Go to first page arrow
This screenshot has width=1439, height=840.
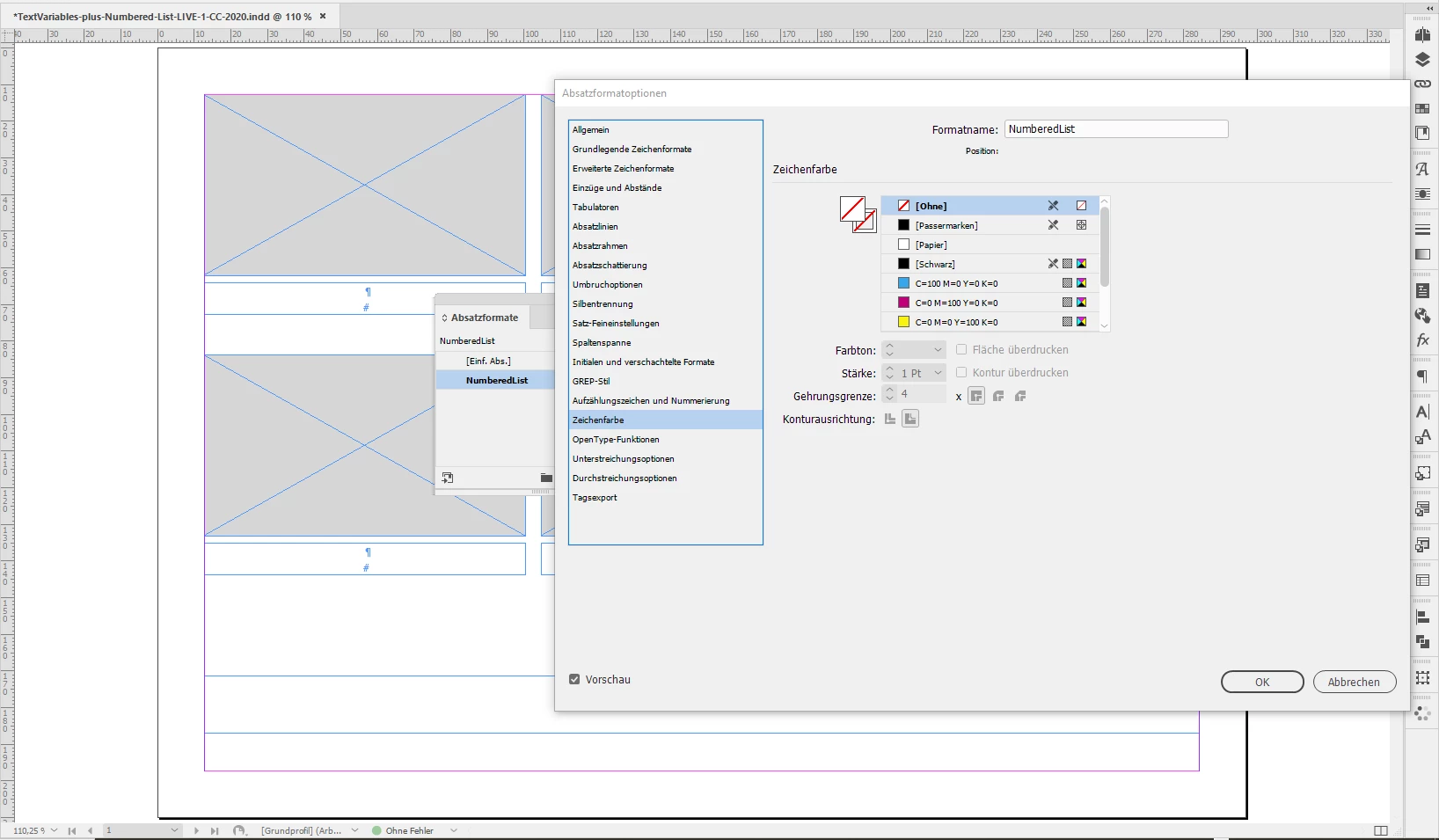pyautogui.click(x=72, y=830)
